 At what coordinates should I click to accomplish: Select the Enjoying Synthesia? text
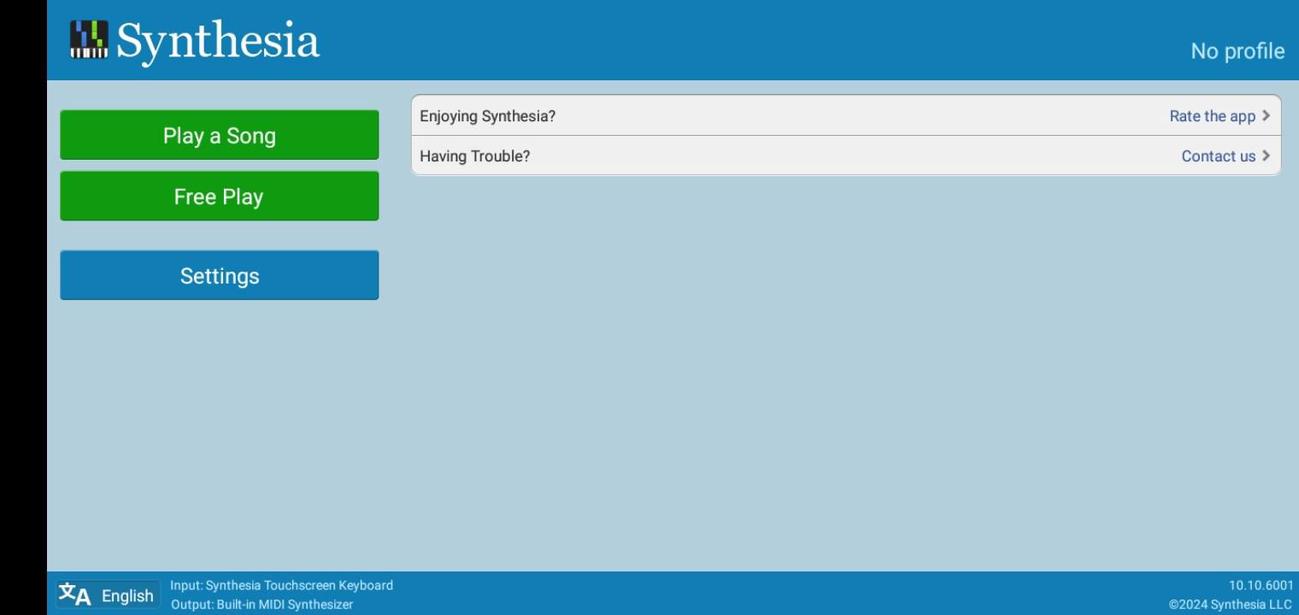(487, 116)
